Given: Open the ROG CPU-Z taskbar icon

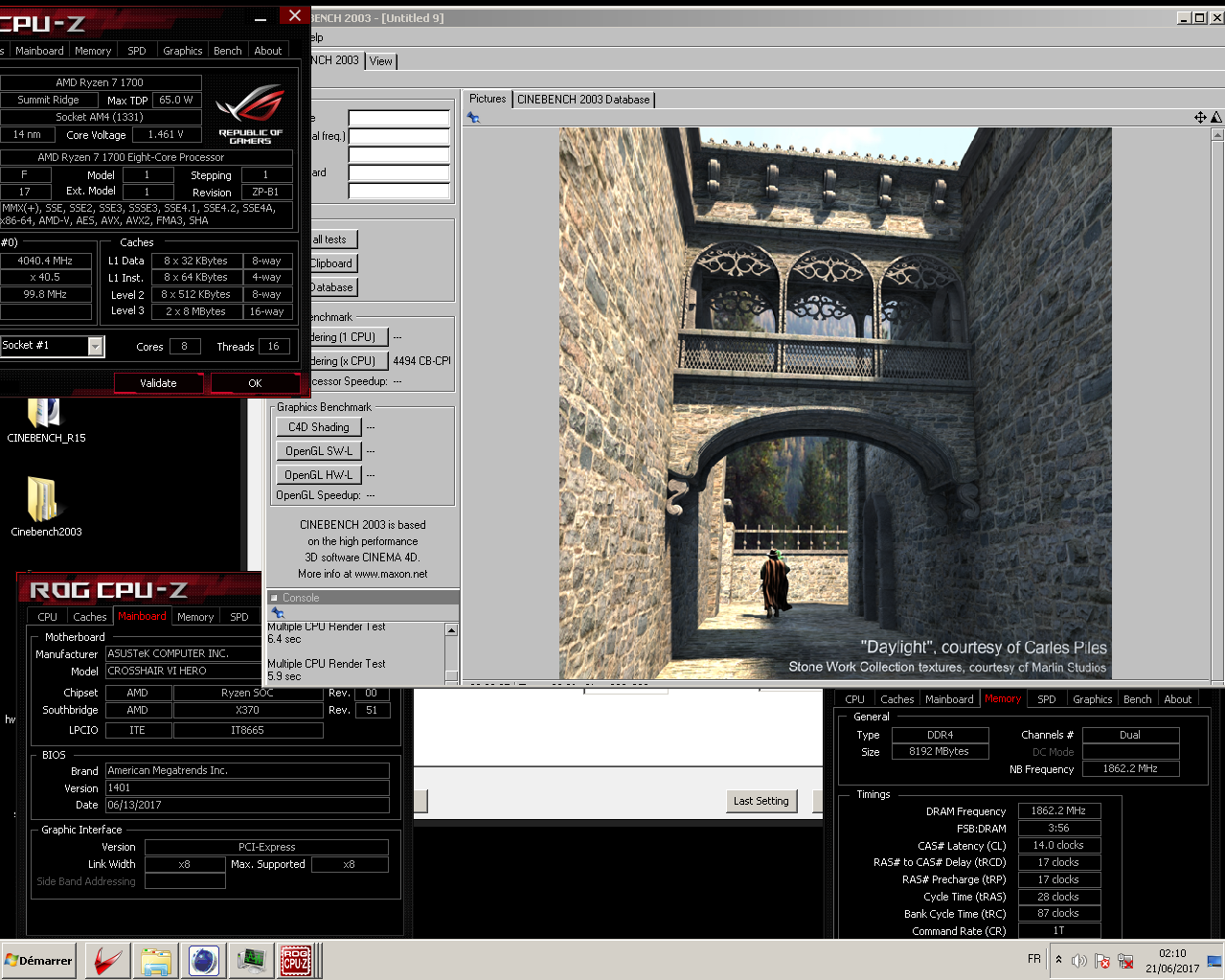Looking at the screenshot, I should pos(296,960).
